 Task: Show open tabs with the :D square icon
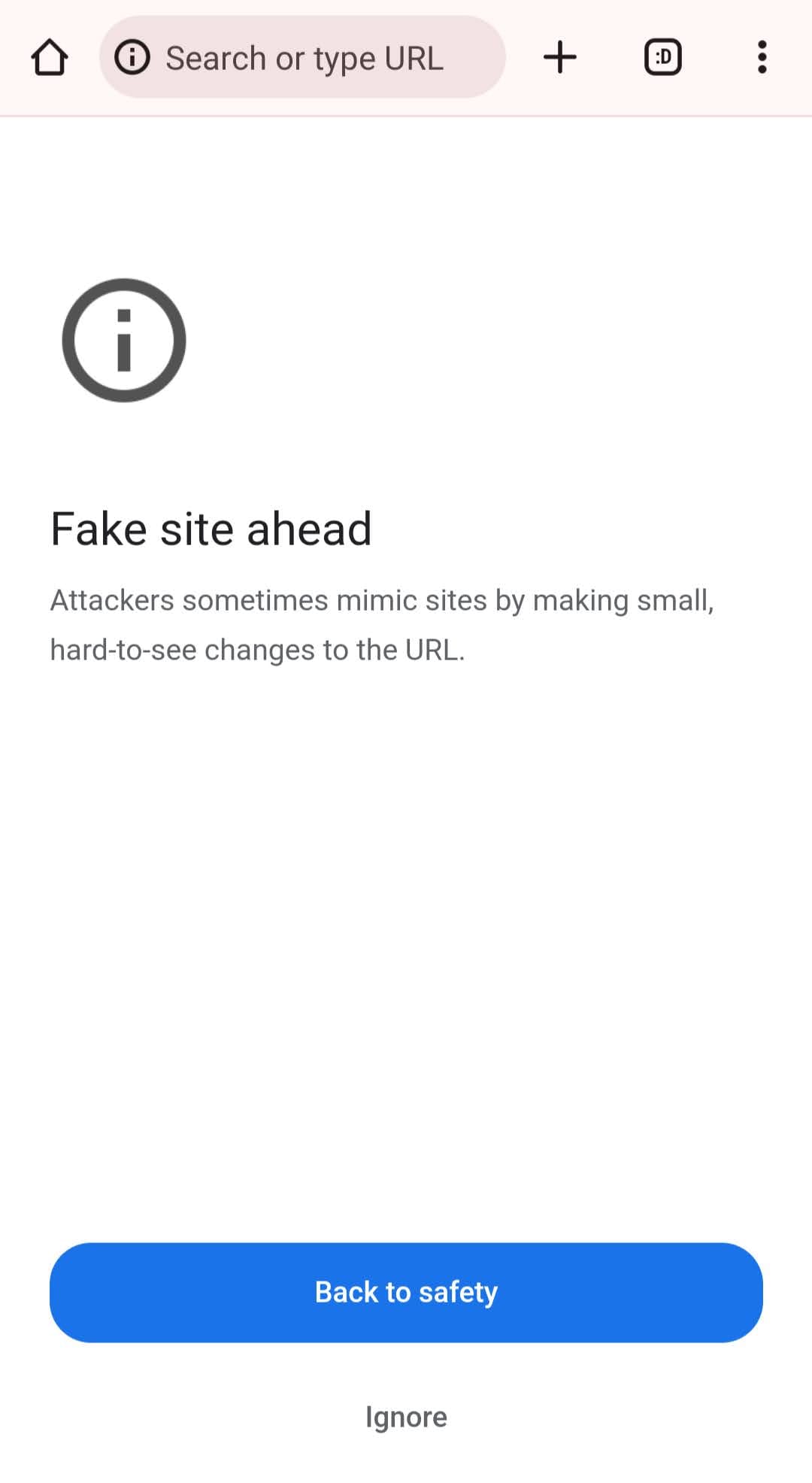pos(662,57)
